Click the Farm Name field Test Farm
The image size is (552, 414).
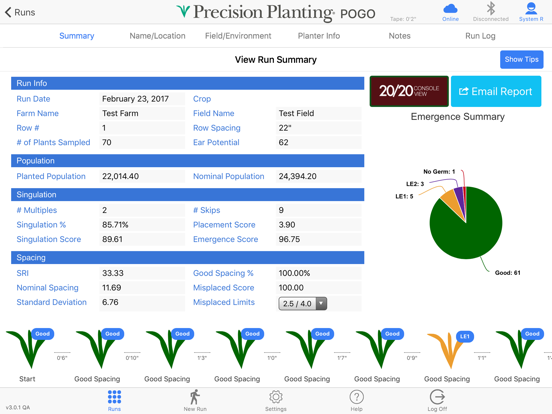[x=142, y=113]
